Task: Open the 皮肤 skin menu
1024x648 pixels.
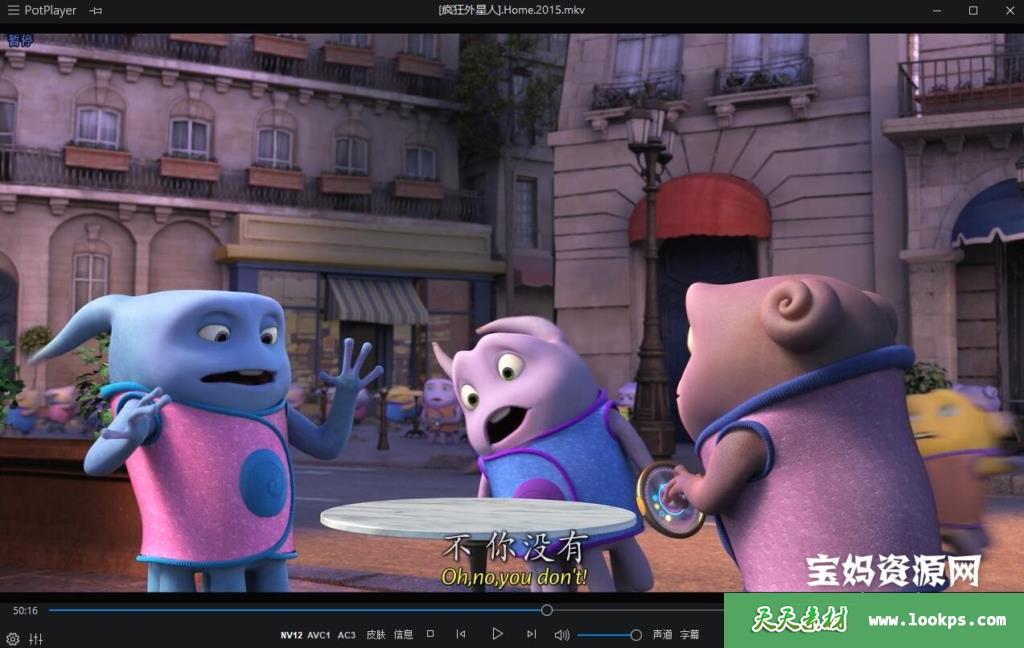Action: point(375,635)
